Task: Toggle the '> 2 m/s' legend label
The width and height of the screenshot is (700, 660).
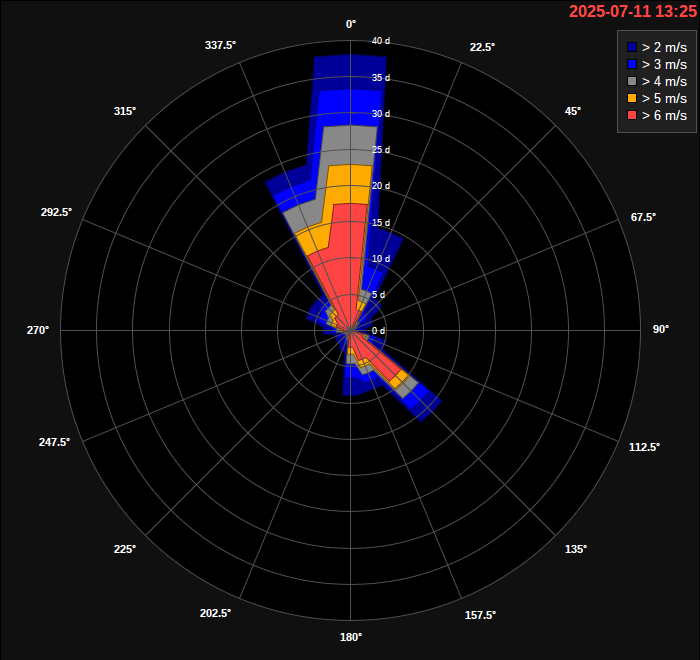Action: tap(664, 47)
